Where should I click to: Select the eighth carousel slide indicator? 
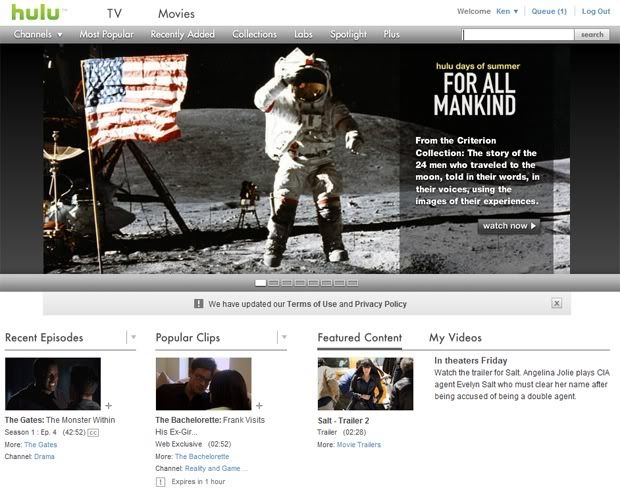pyautogui.click(x=353, y=283)
